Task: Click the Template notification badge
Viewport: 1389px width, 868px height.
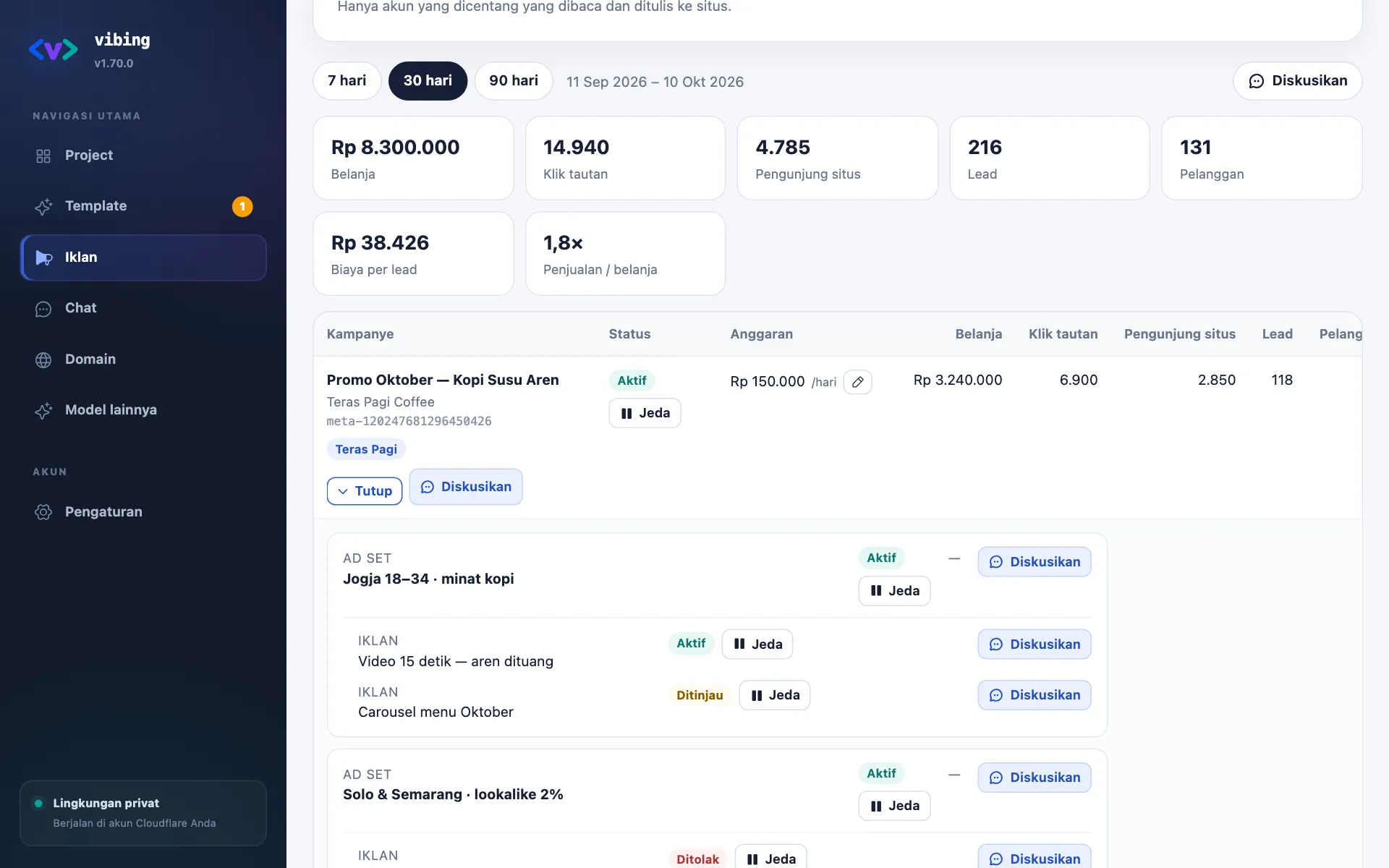Action: (x=242, y=206)
